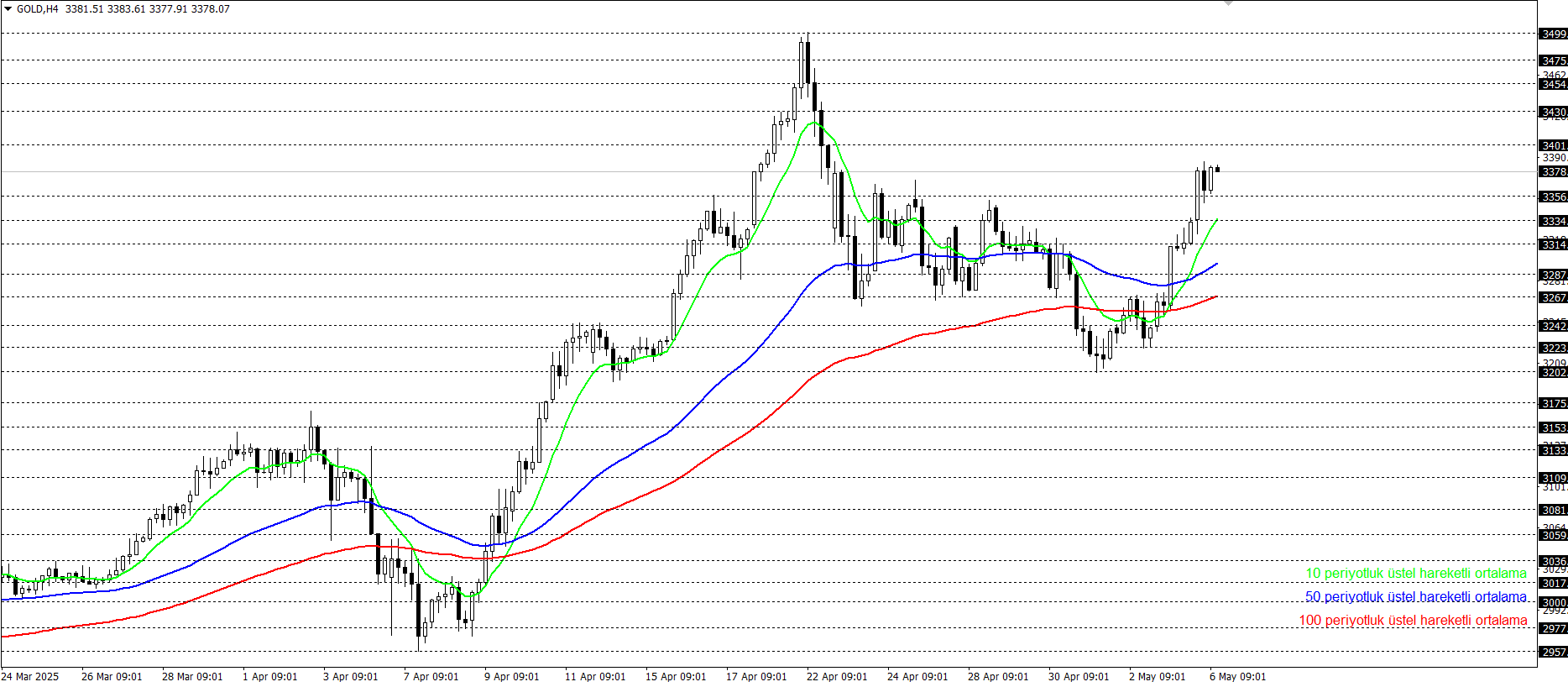The height and width of the screenshot is (687, 1568).
Task: Click the 3242 price level label
Action: tap(1553, 327)
